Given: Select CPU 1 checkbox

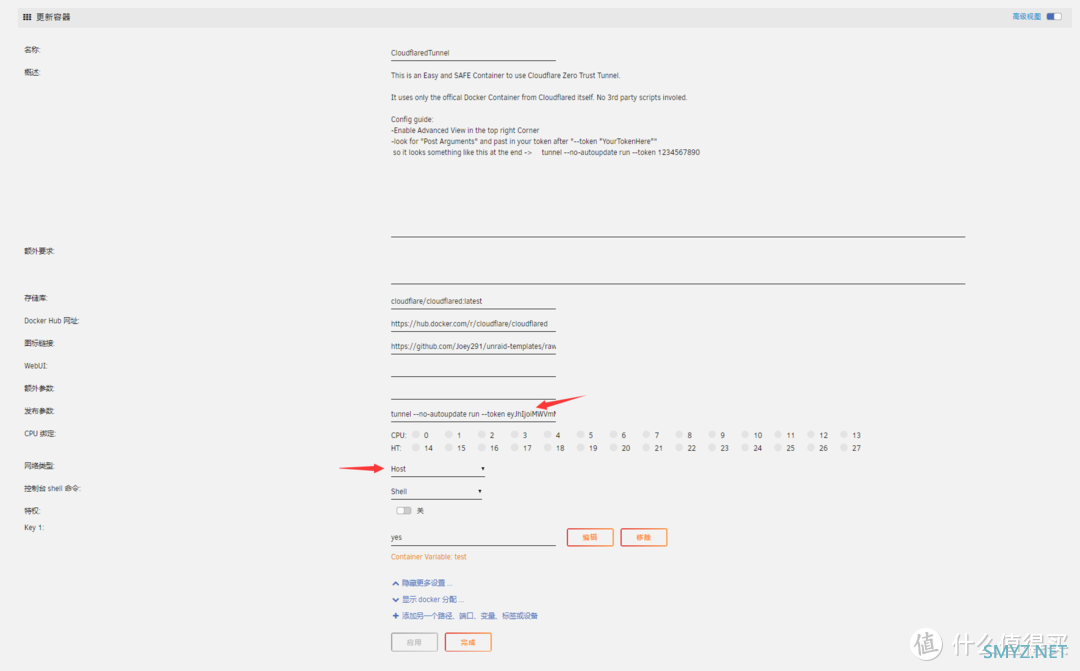Looking at the screenshot, I should (449, 435).
